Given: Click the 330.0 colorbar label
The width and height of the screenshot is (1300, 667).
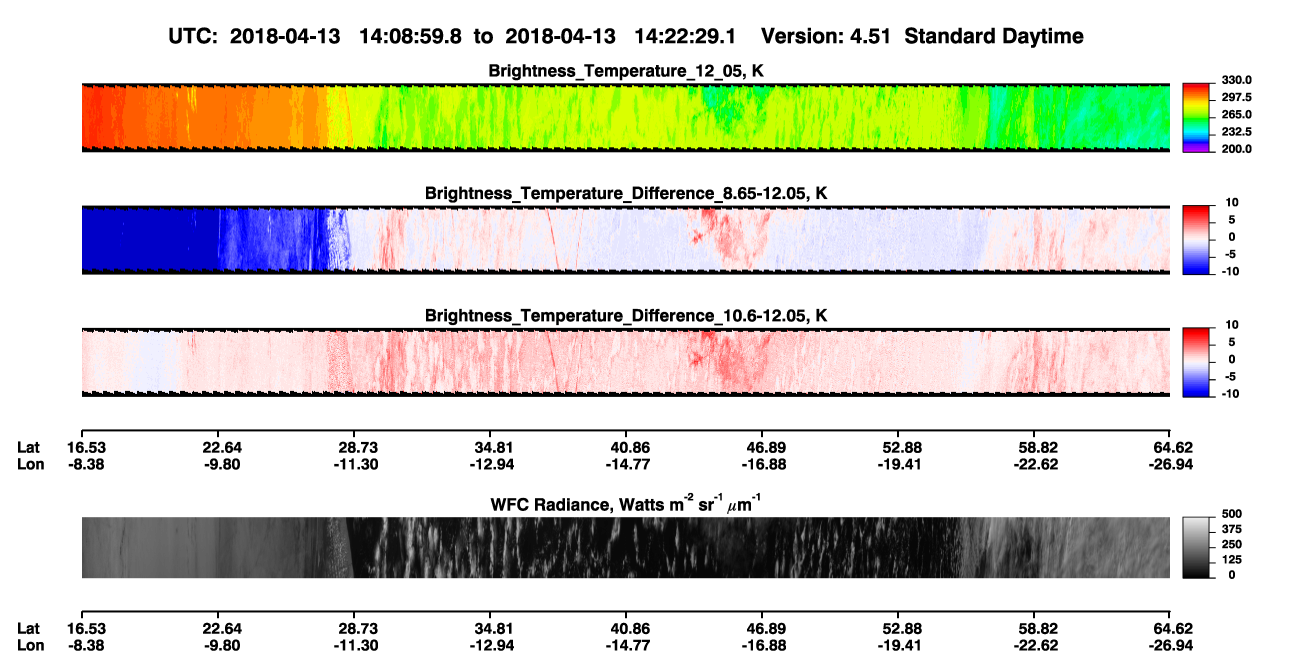Looking at the screenshot, I should point(1237,80).
